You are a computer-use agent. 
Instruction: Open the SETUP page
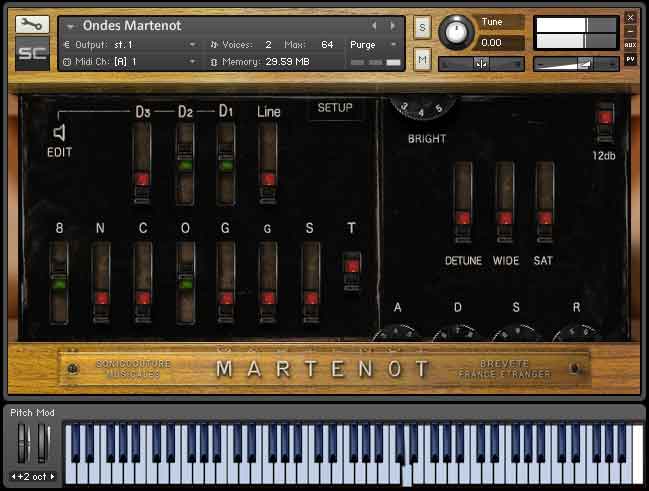[335, 108]
